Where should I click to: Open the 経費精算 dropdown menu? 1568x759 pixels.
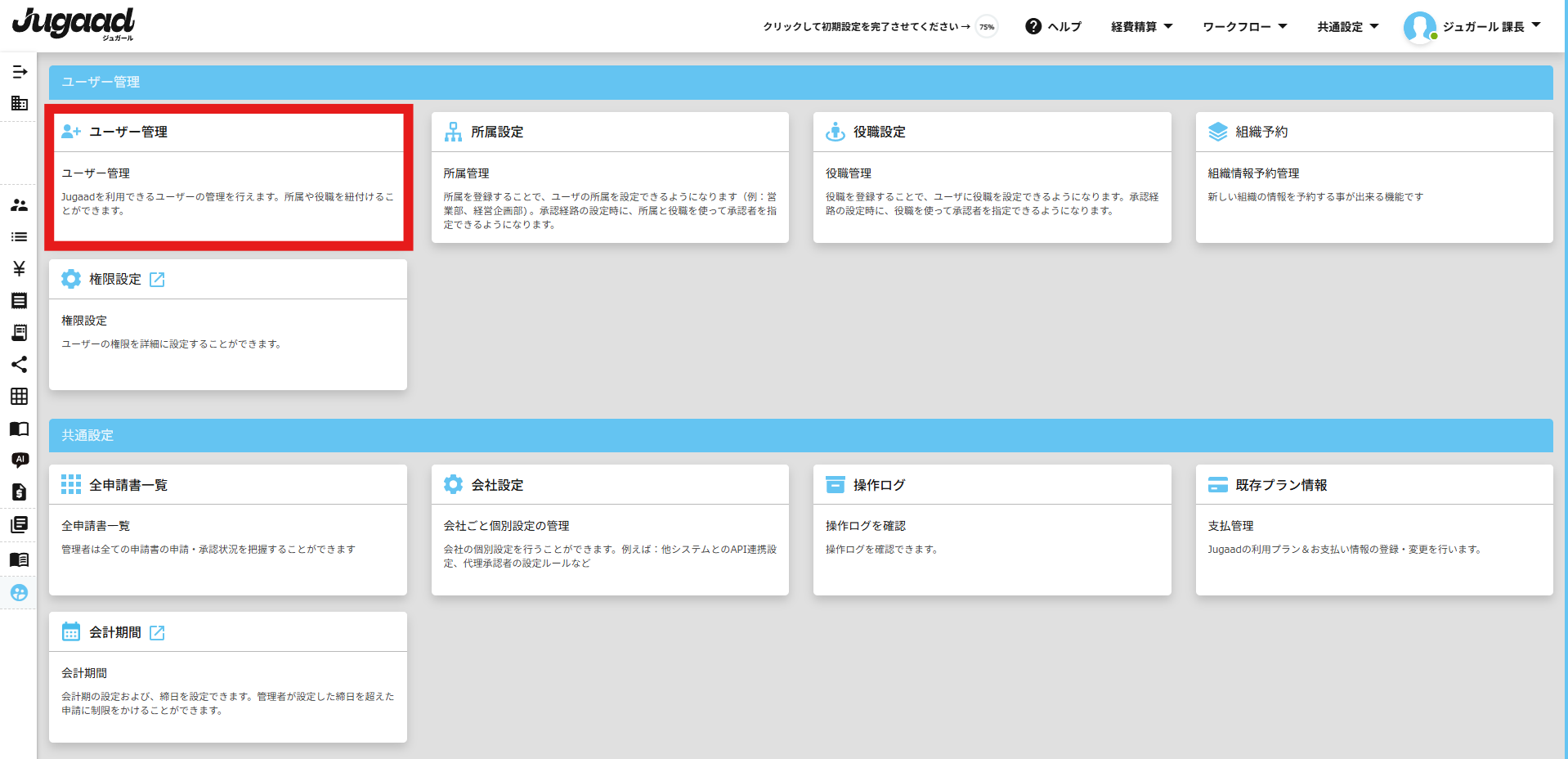pos(1141,27)
